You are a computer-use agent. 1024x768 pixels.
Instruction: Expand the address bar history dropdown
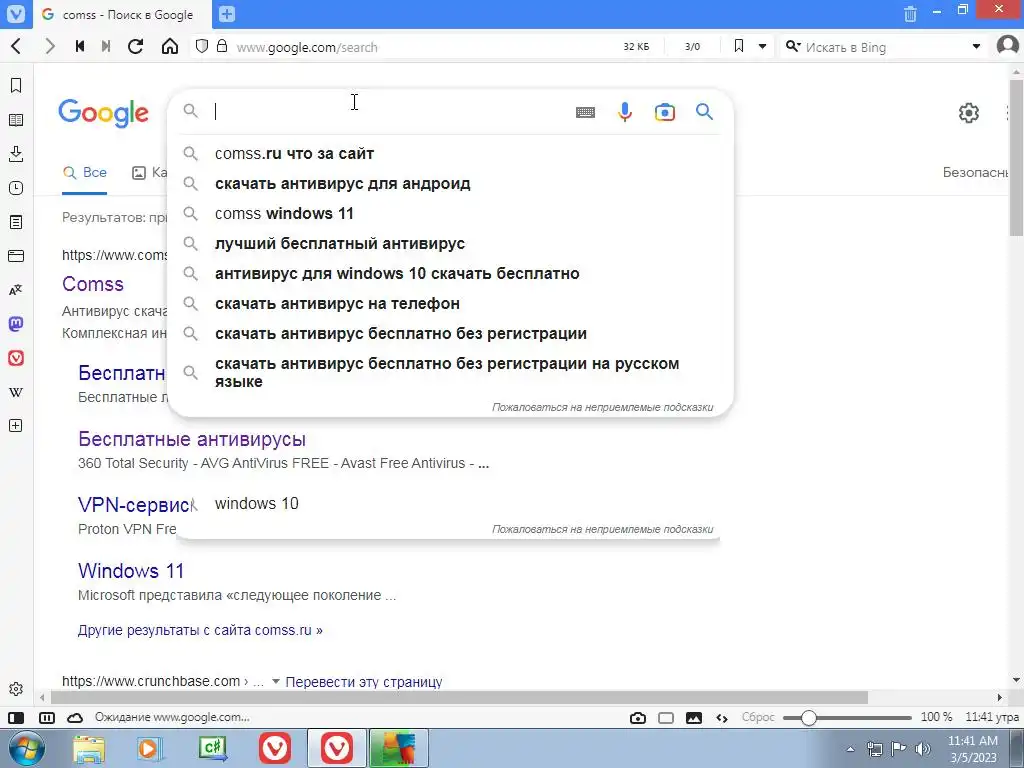[762, 47]
